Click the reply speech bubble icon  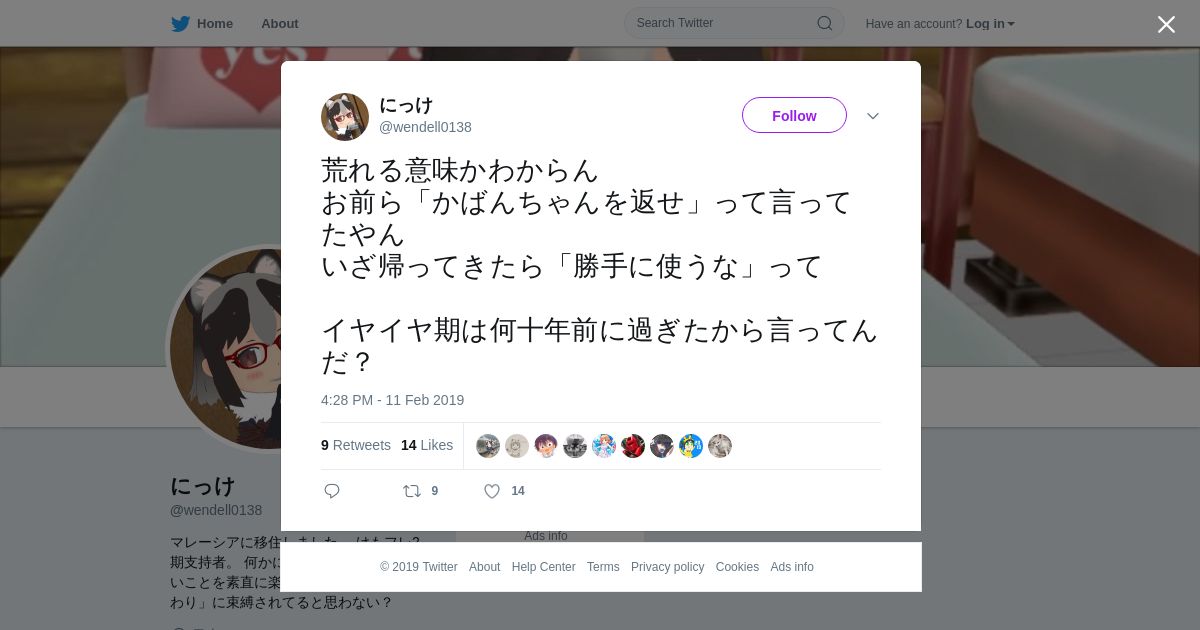pos(332,491)
